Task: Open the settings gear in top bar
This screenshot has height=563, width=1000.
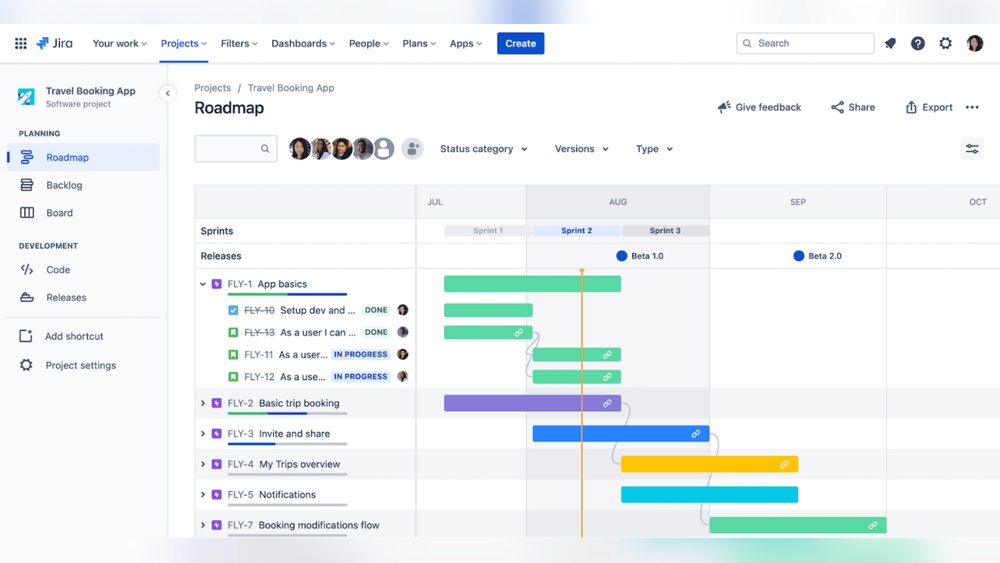Action: pyautogui.click(x=945, y=43)
